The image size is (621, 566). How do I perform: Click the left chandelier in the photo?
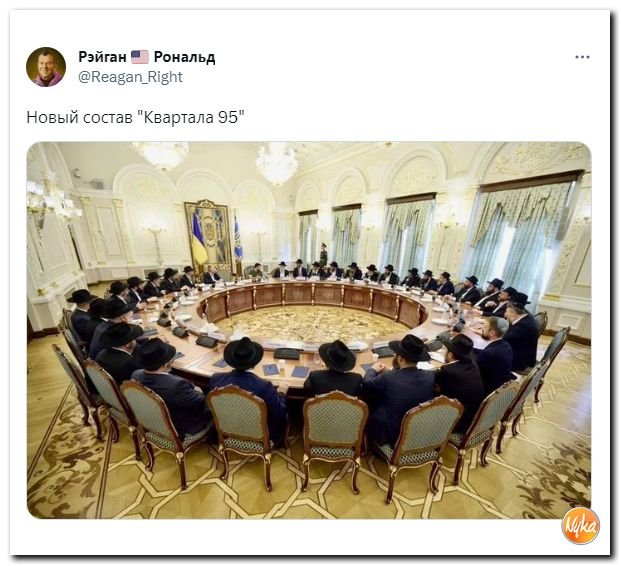tap(161, 153)
